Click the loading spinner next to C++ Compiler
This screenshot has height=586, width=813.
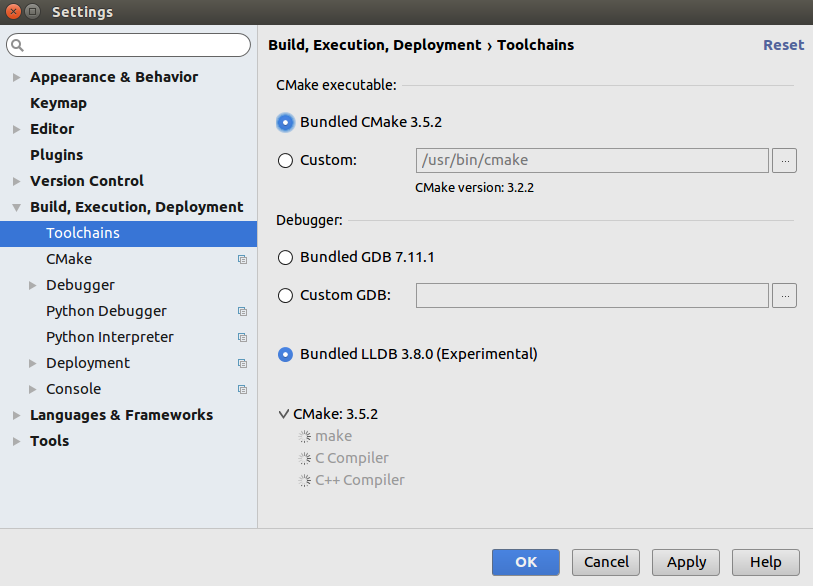(304, 481)
